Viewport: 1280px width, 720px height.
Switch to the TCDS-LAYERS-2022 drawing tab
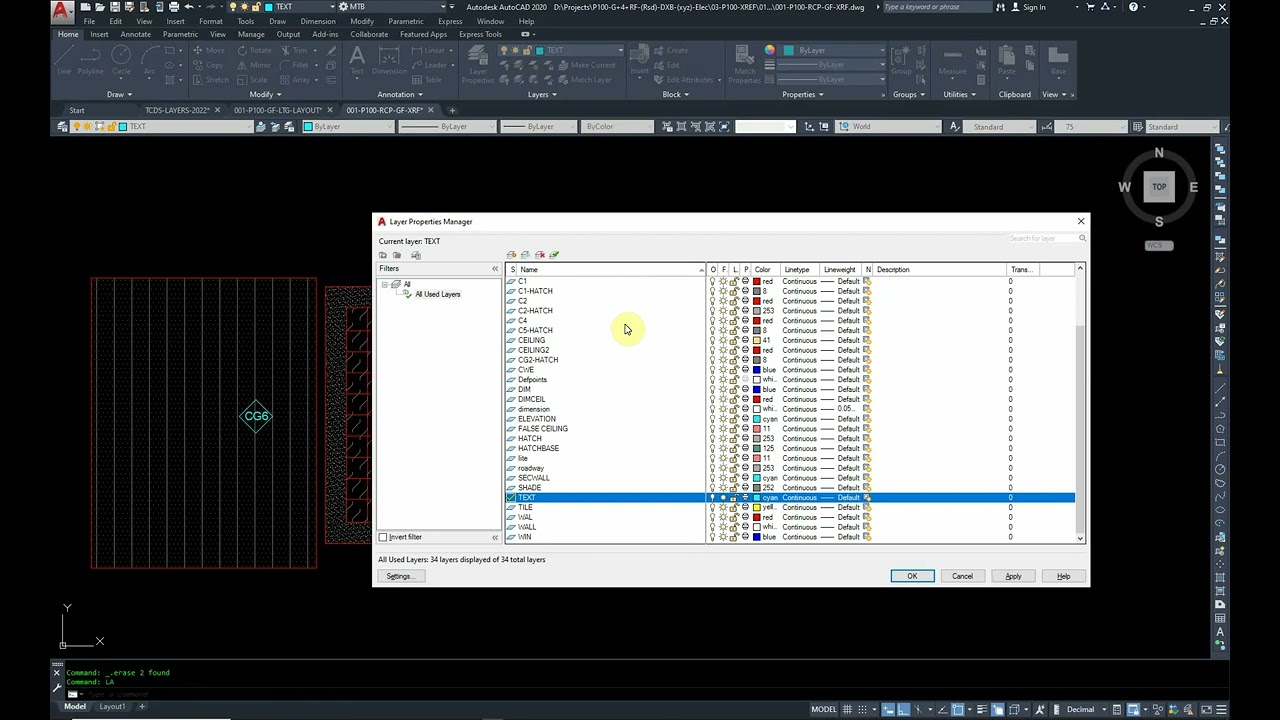[178, 110]
